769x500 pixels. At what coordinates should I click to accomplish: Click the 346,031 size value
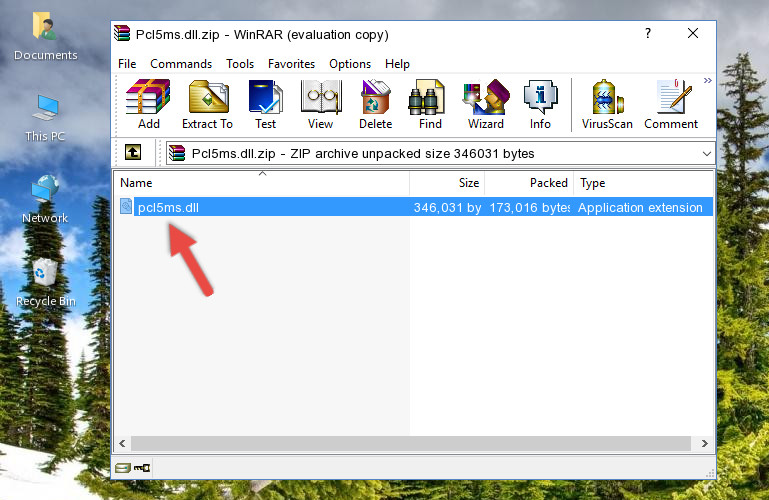tap(447, 207)
